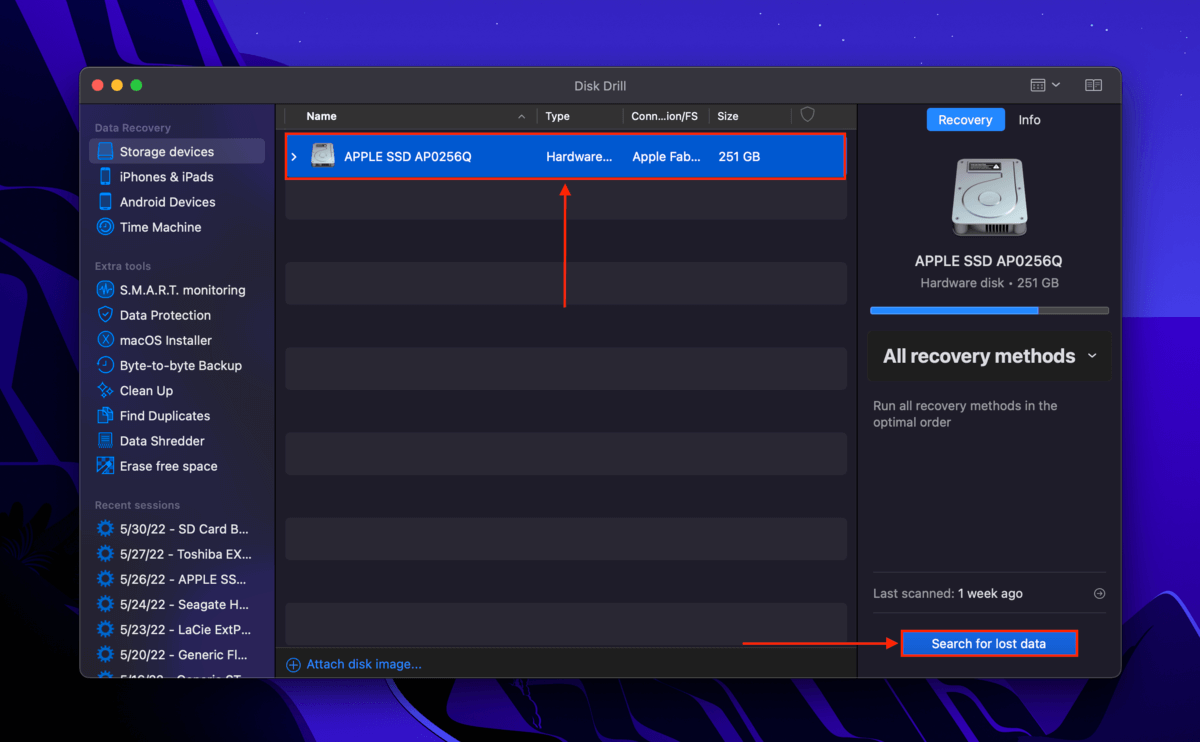Viewport: 1200px width, 742px height.
Task: Open Storage devices in sidebar
Action: (177, 152)
